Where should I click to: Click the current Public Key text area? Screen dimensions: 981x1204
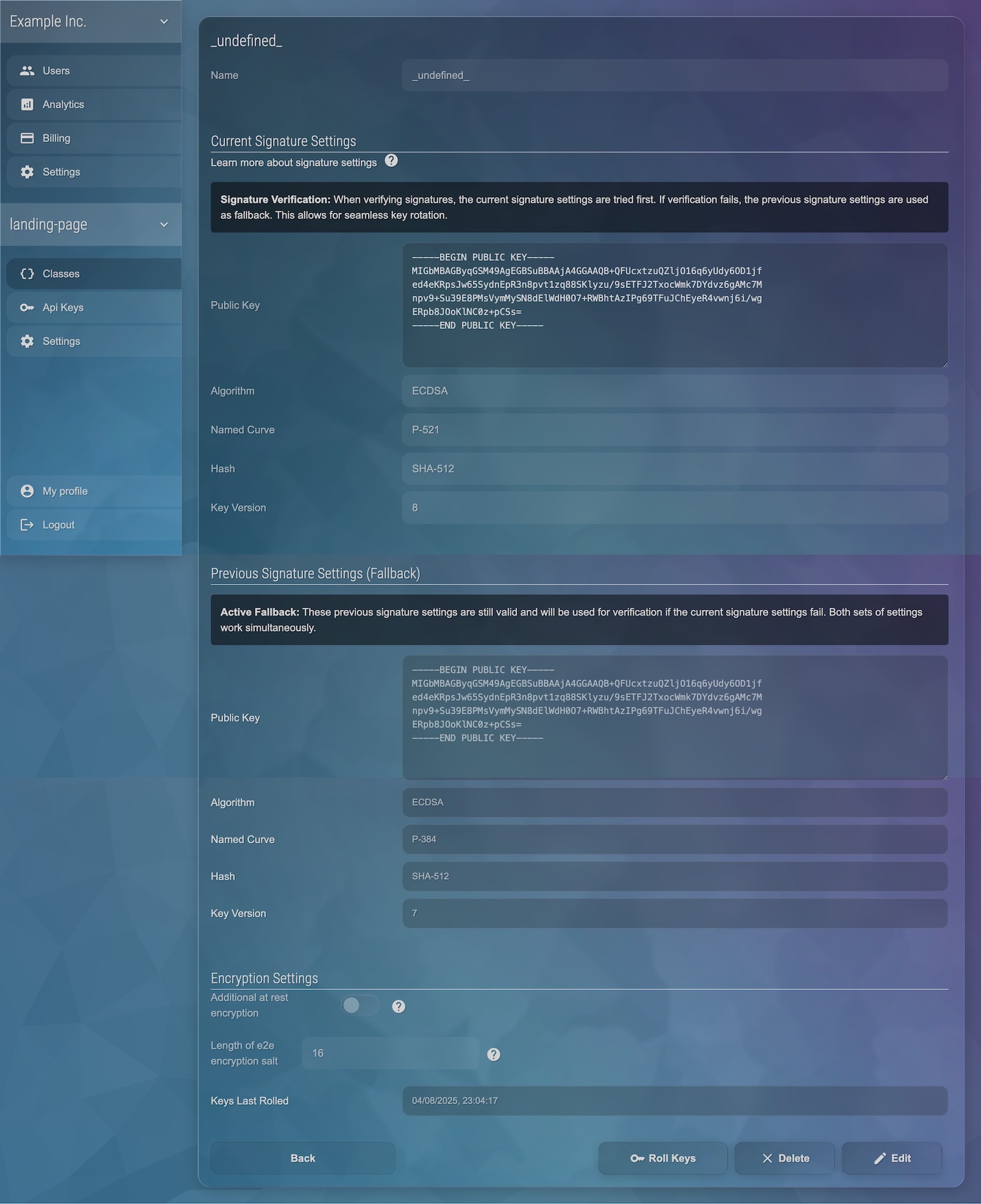(675, 305)
